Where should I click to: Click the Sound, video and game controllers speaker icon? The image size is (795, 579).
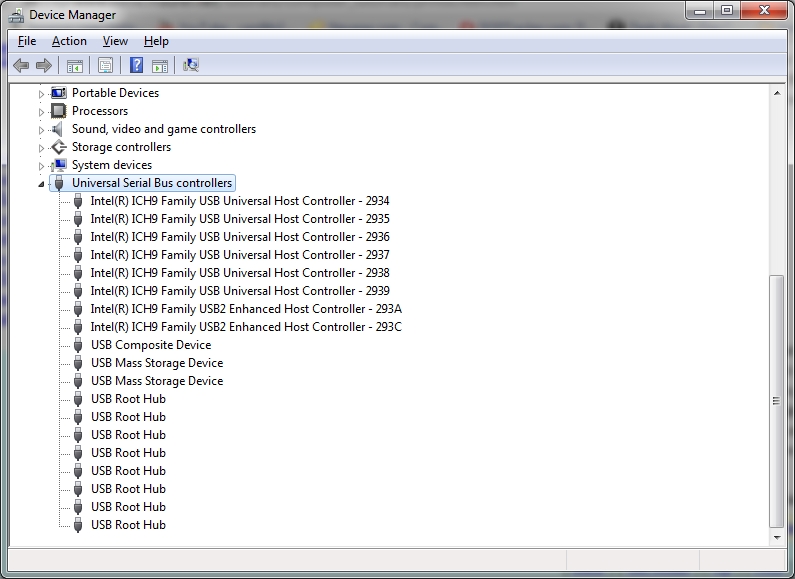[x=57, y=129]
